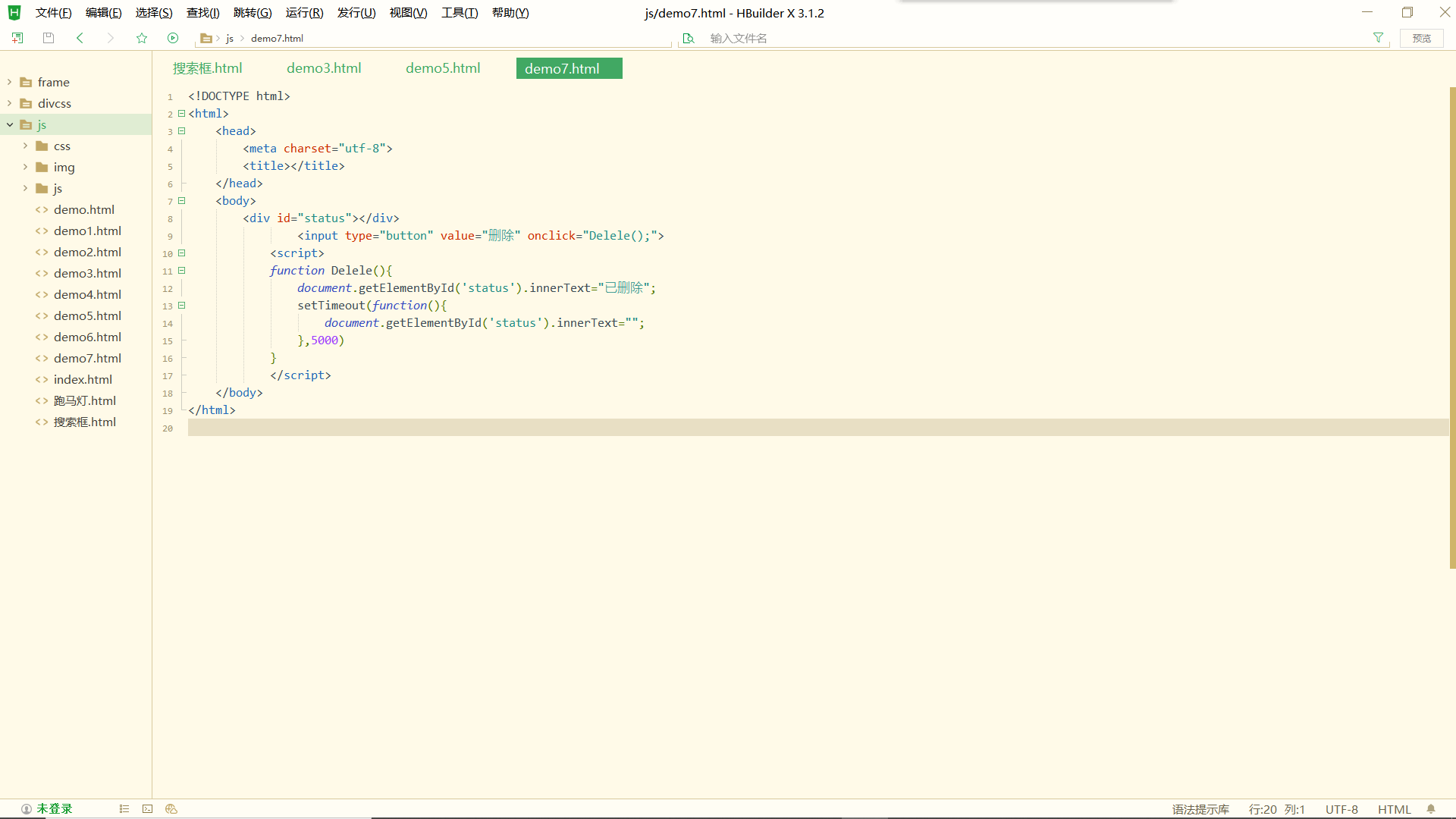
Task: Fold the setTimeout block on line 13
Action: coord(182,306)
